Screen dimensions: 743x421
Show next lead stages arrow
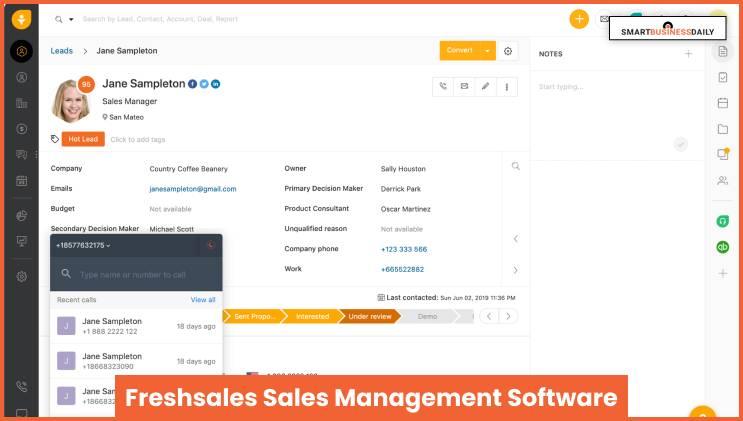click(508, 316)
